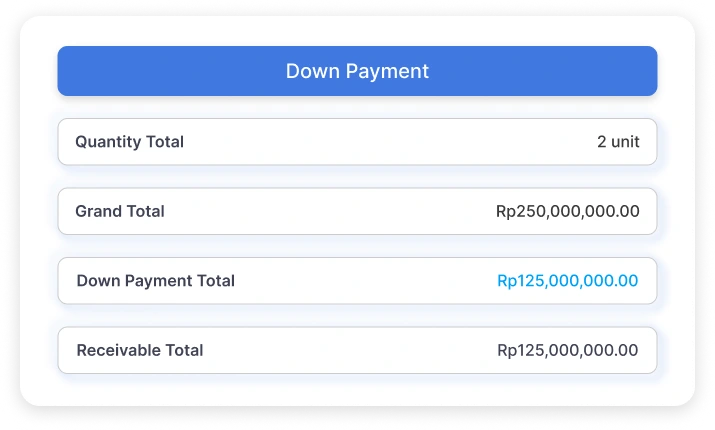715x430 pixels.
Task: Click the blue Rp125,000,000.00 down payment amount
Action: [x=567, y=281]
